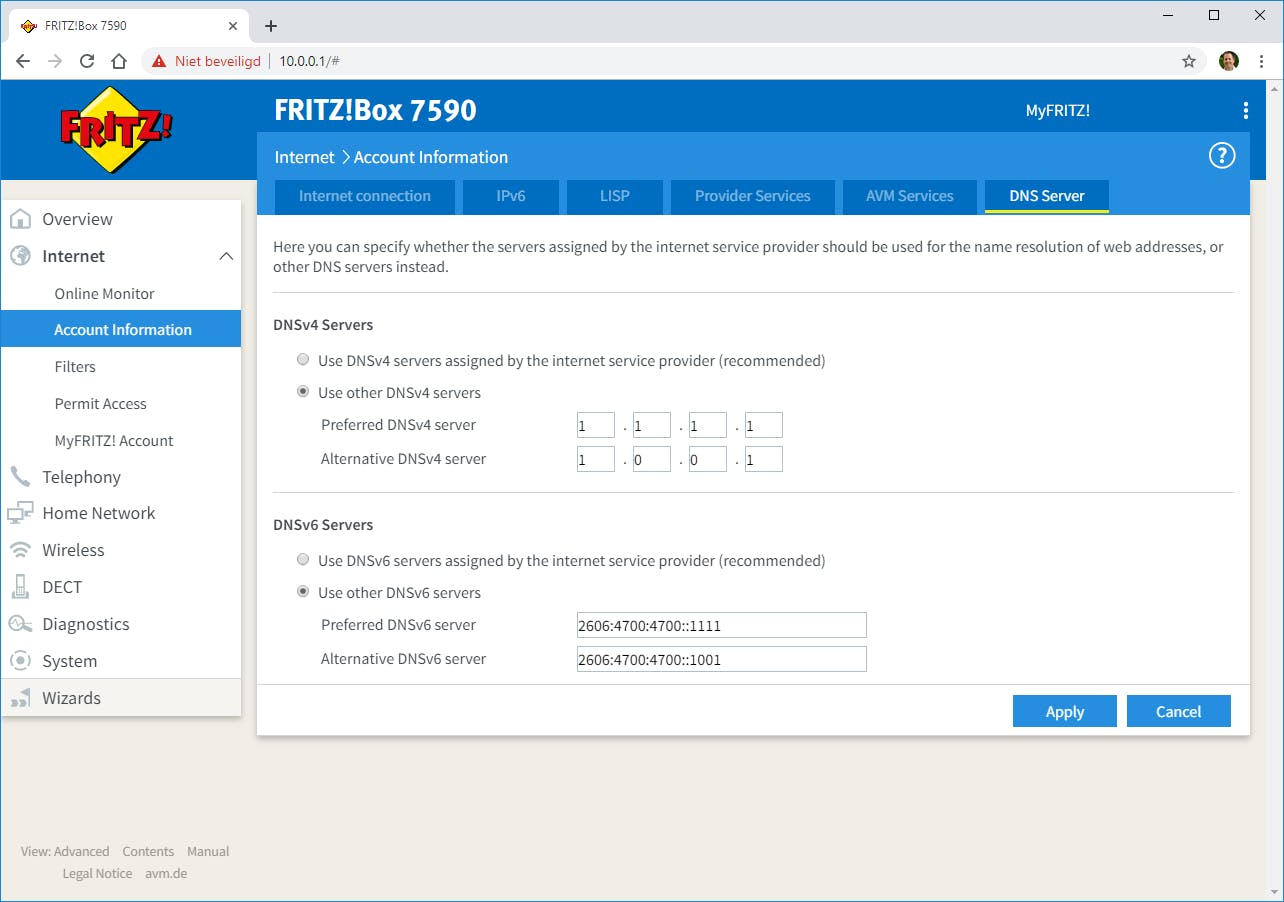Open the Provider Services tab

point(752,196)
